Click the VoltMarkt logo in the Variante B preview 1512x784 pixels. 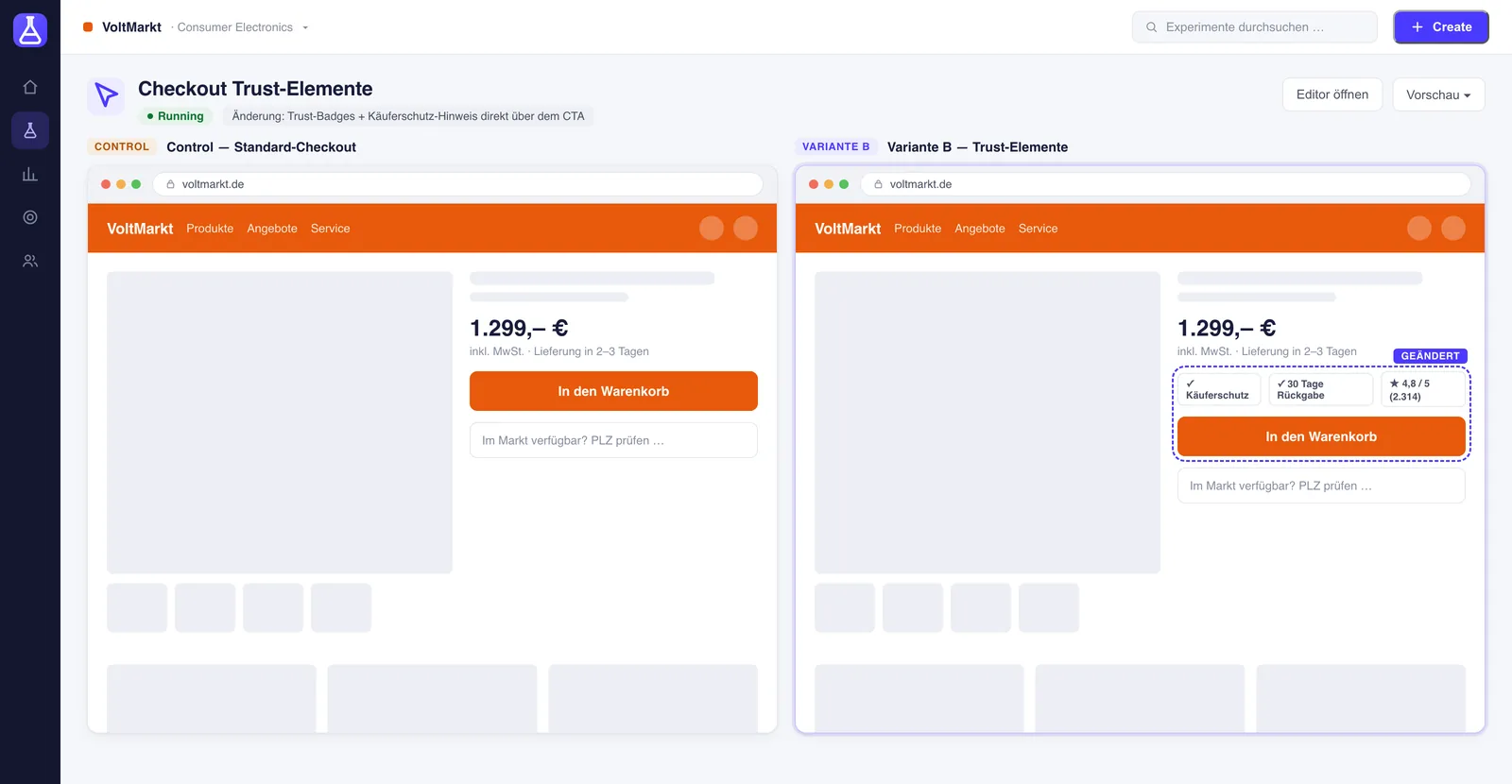pos(848,229)
